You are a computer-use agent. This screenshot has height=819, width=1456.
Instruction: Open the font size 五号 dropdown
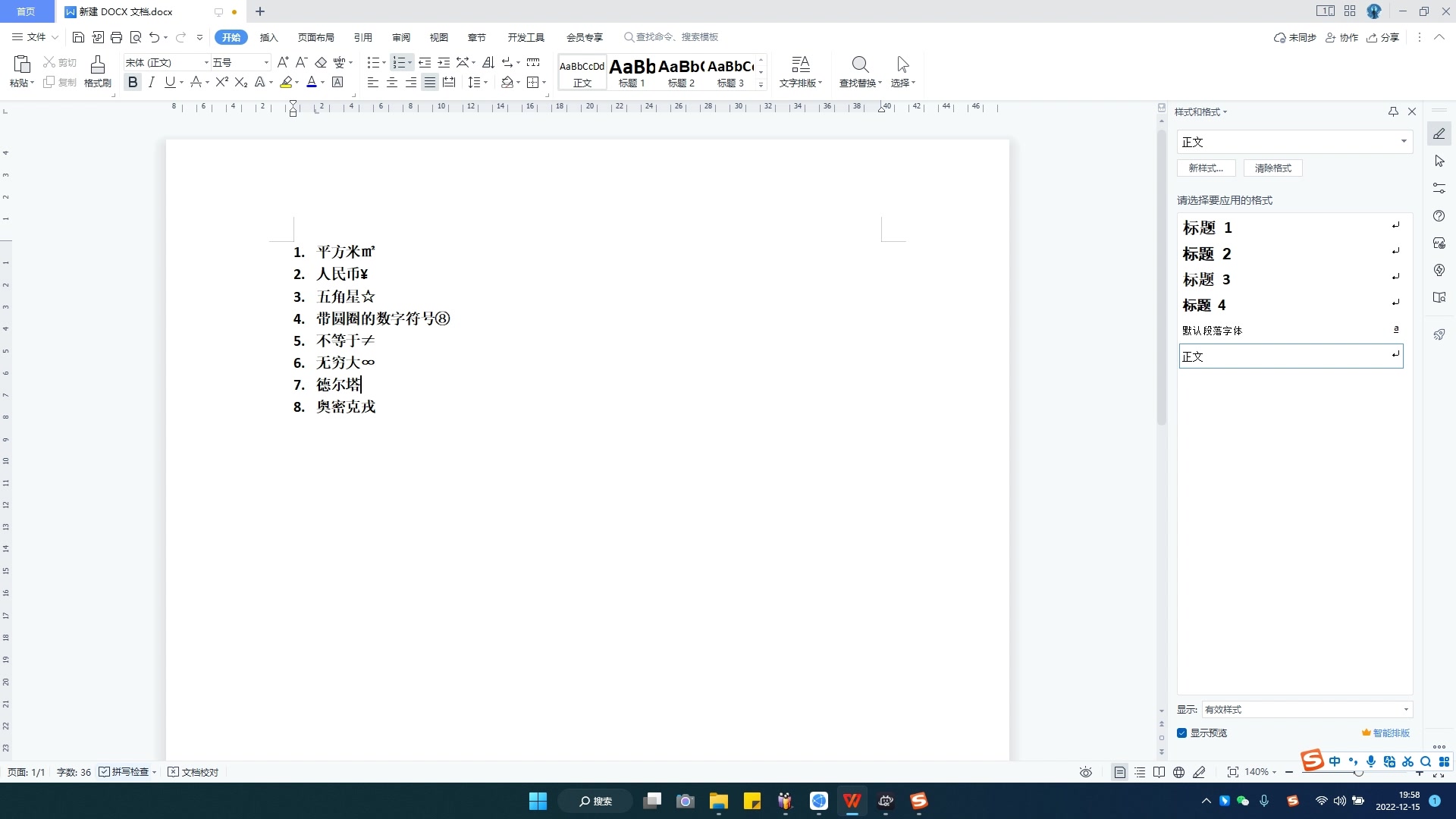click(x=266, y=62)
